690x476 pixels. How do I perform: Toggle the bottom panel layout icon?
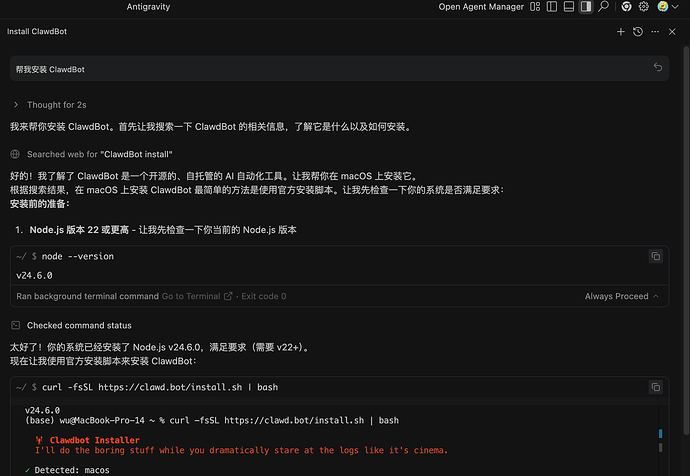569,7
